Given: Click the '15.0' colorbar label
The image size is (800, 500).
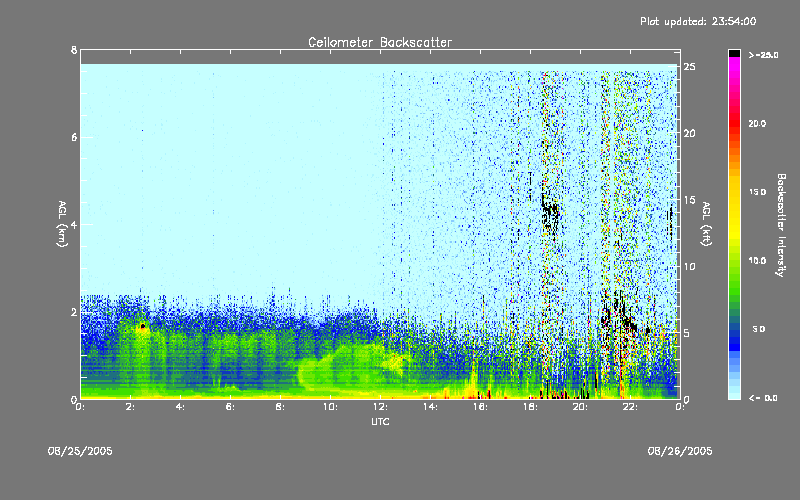Looking at the screenshot, I should point(757,192).
